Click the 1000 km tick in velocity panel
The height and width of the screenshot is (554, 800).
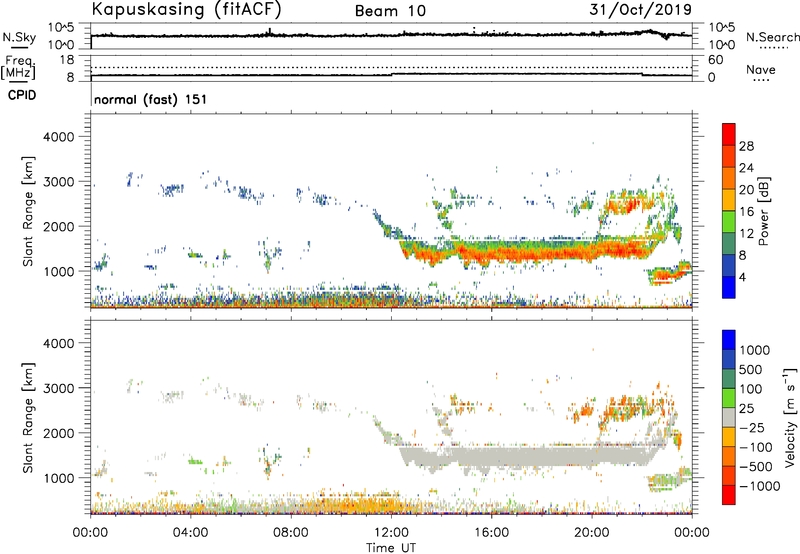[x=58, y=478]
